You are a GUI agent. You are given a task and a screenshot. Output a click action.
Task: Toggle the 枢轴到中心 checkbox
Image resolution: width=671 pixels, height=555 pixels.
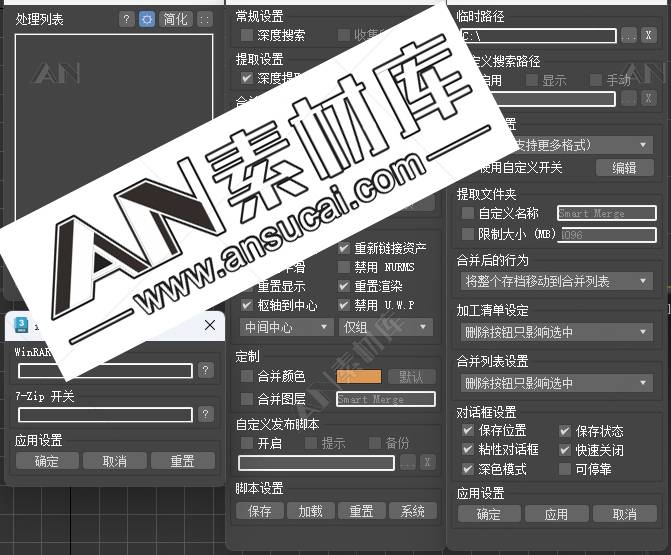pyautogui.click(x=246, y=305)
